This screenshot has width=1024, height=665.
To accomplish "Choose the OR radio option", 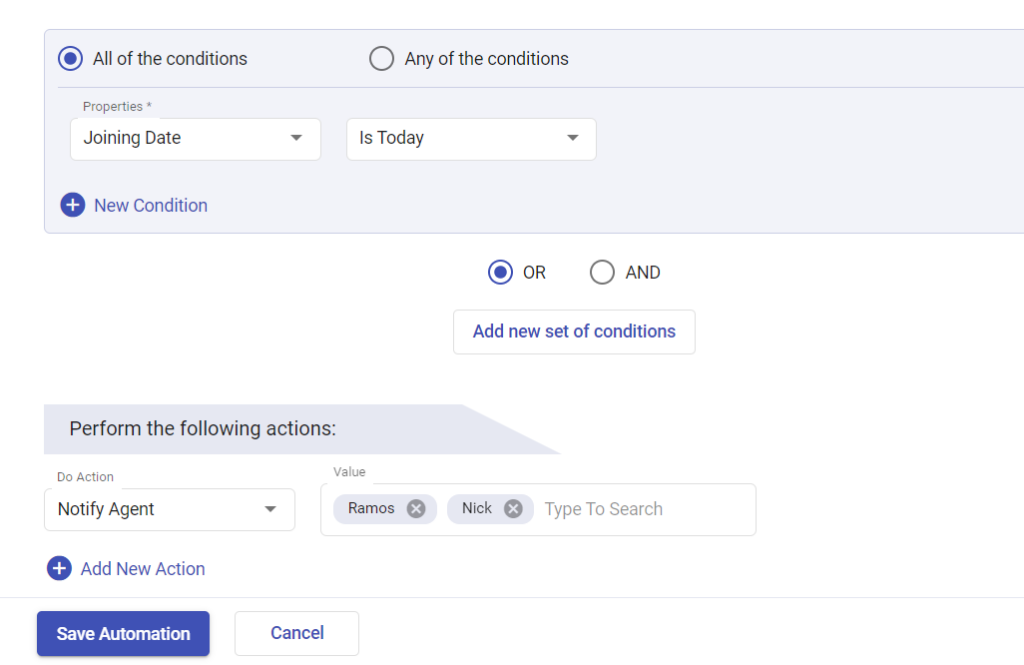I will [500, 272].
